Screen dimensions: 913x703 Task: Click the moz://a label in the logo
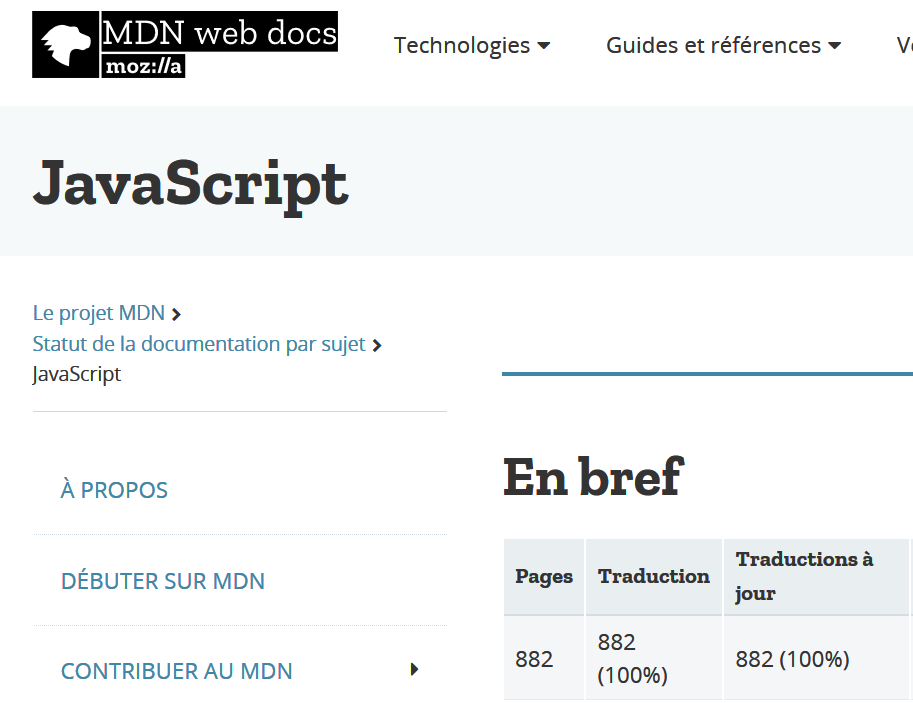(144, 66)
